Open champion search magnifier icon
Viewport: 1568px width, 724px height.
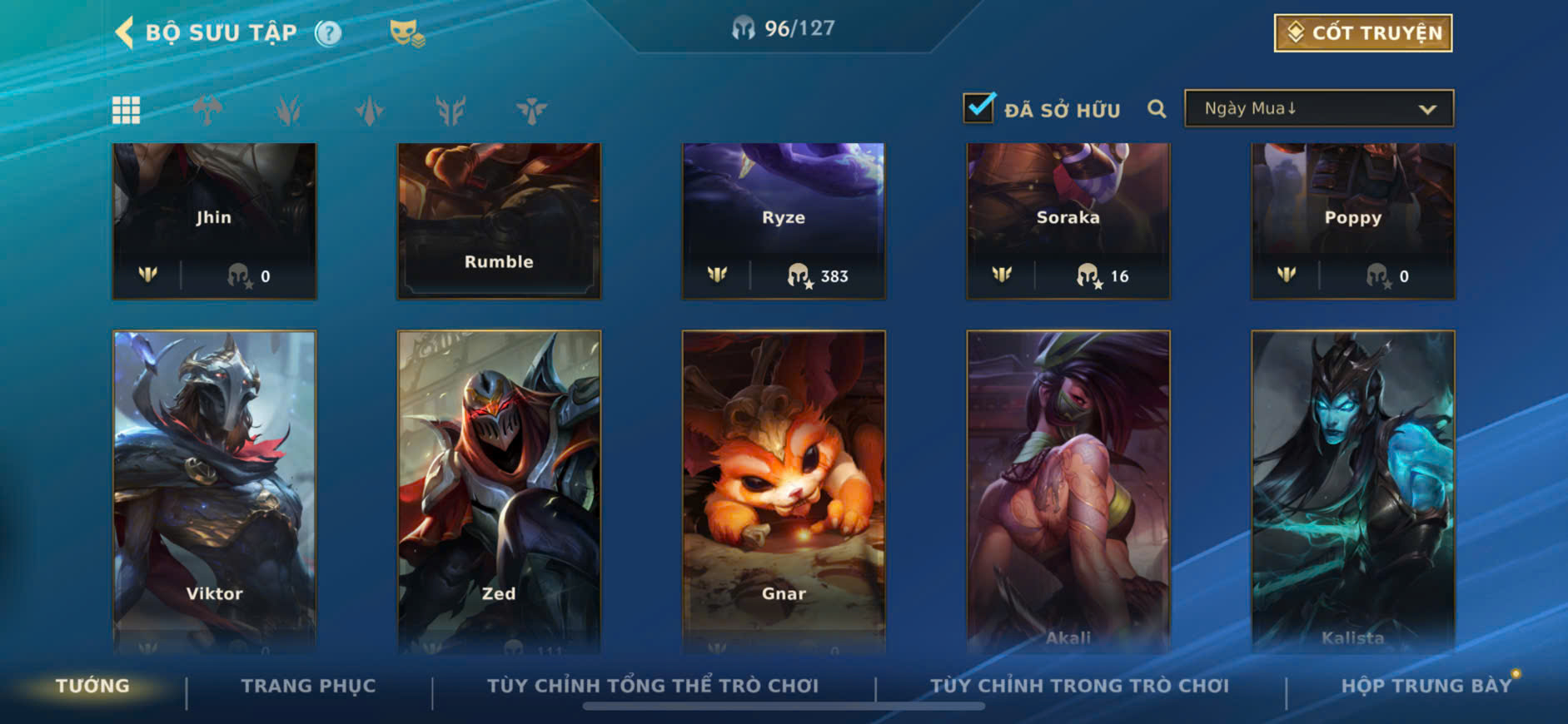tap(1156, 109)
